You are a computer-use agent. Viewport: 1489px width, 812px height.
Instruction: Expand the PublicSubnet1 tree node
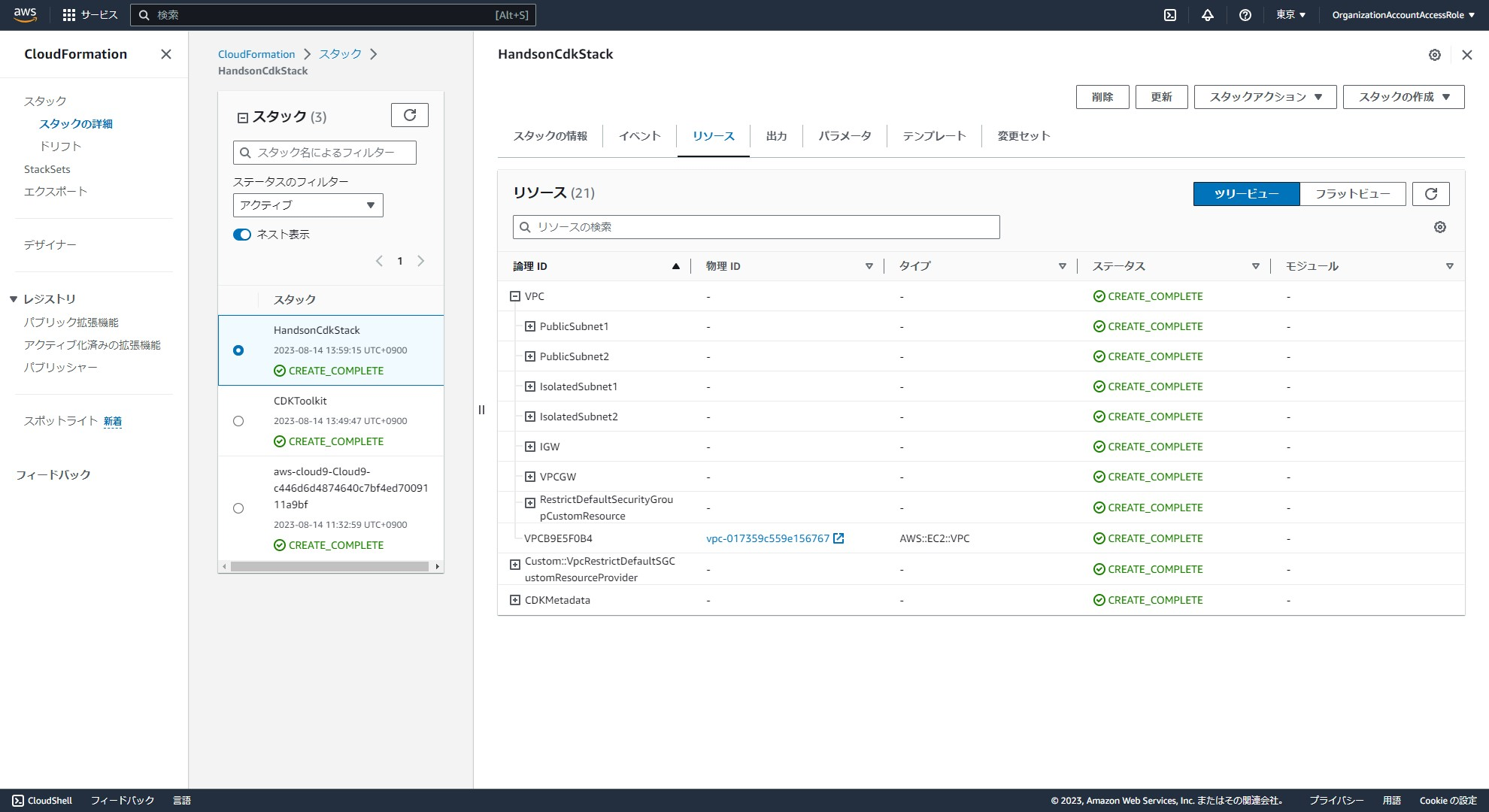530,326
